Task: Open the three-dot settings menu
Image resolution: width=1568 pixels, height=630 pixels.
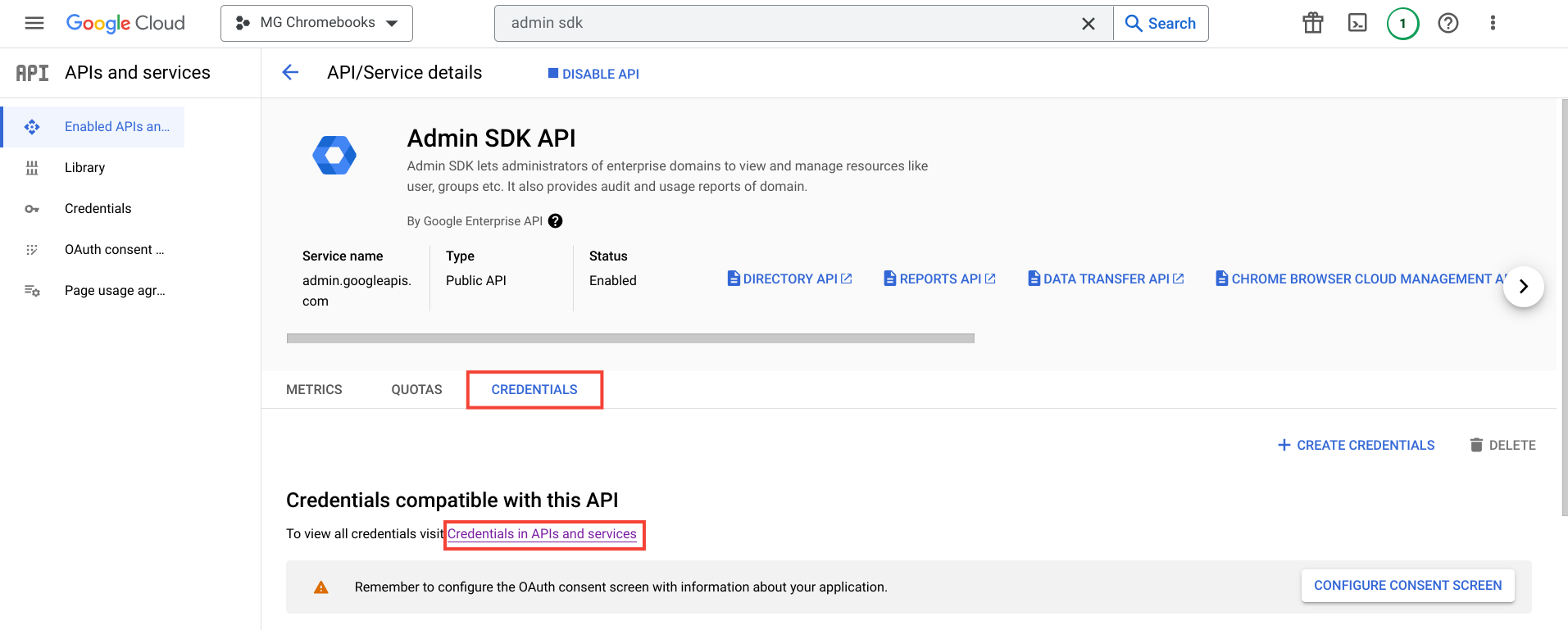Action: (1493, 23)
